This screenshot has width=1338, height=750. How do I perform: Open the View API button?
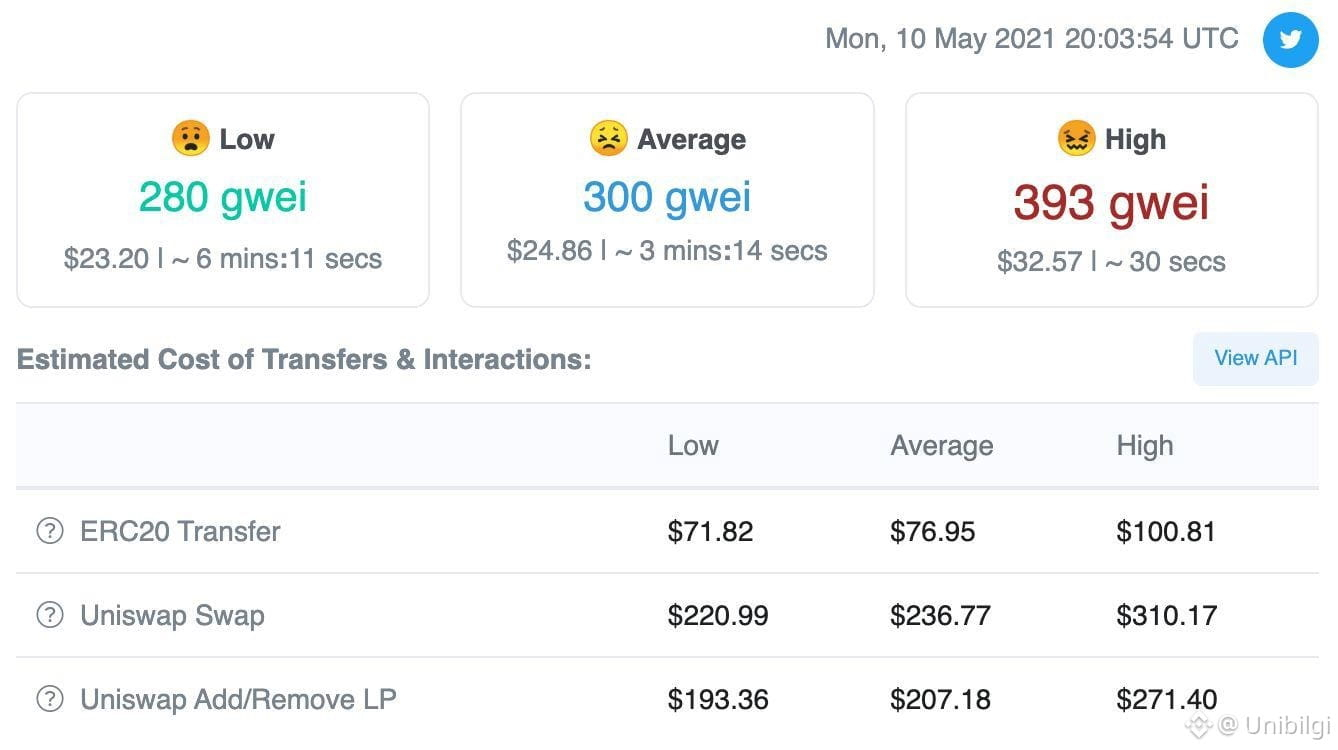pos(1256,358)
